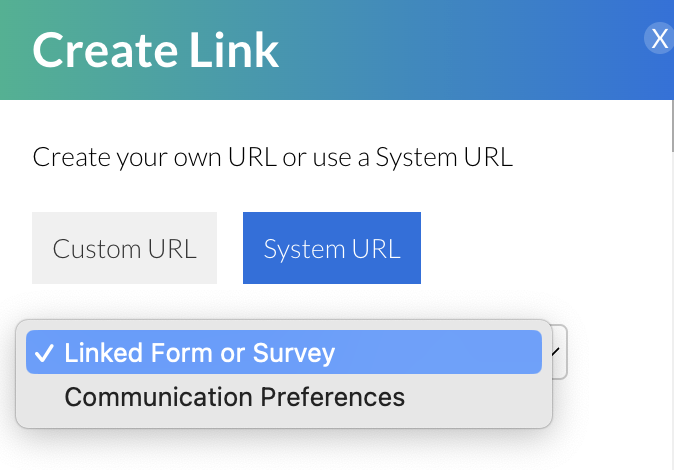The image size is (674, 470).
Task: Select Linked Form or Survey from the list
Action: coord(200,353)
